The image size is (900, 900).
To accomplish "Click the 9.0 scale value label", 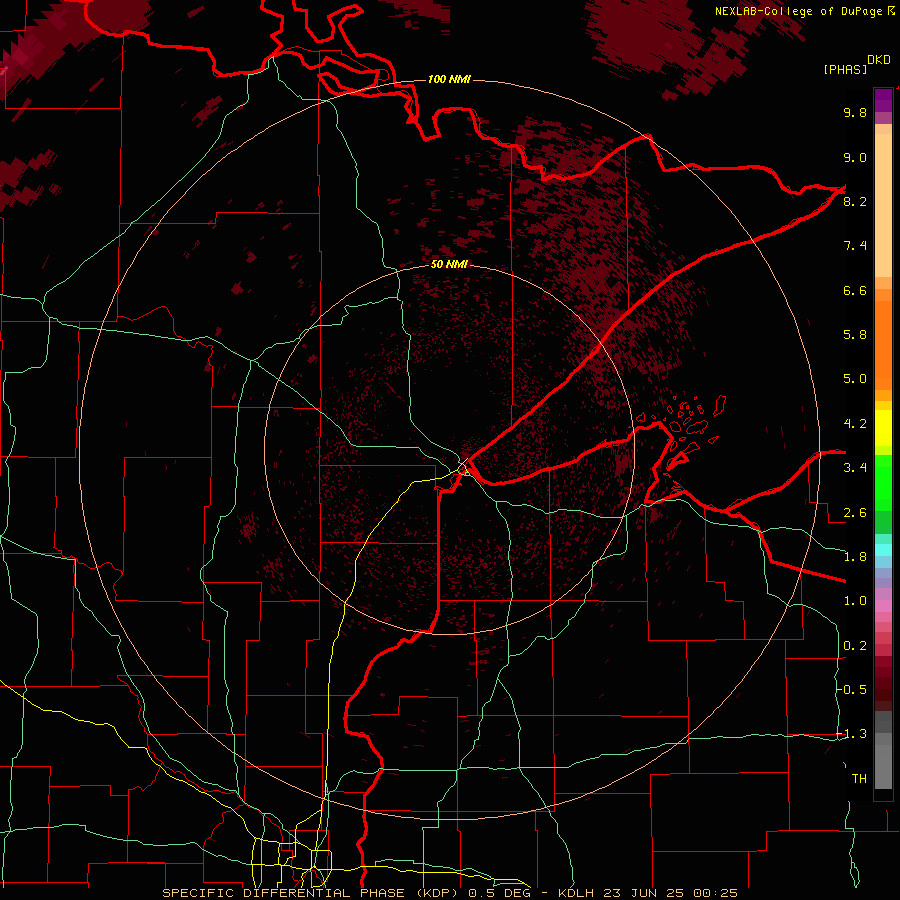I will tap(855, 157).
